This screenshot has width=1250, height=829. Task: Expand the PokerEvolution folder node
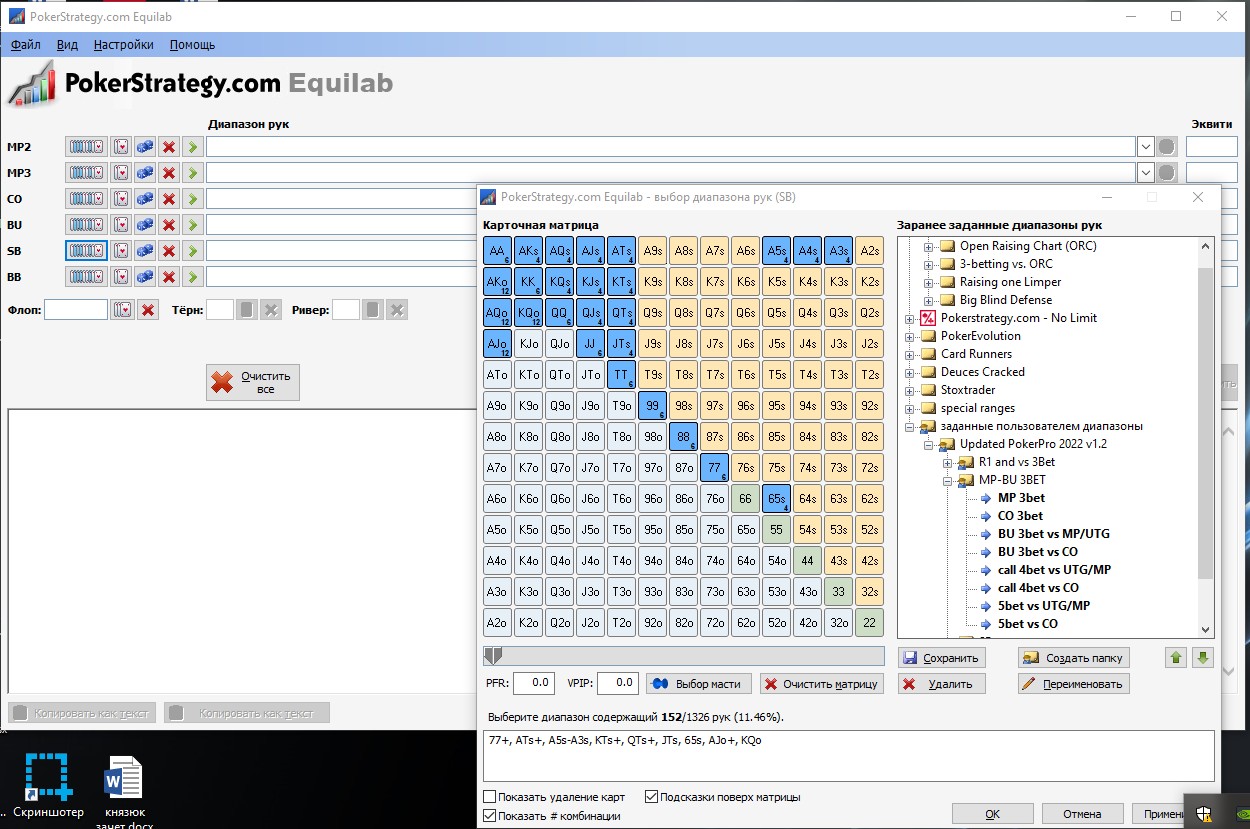[910, 336]
